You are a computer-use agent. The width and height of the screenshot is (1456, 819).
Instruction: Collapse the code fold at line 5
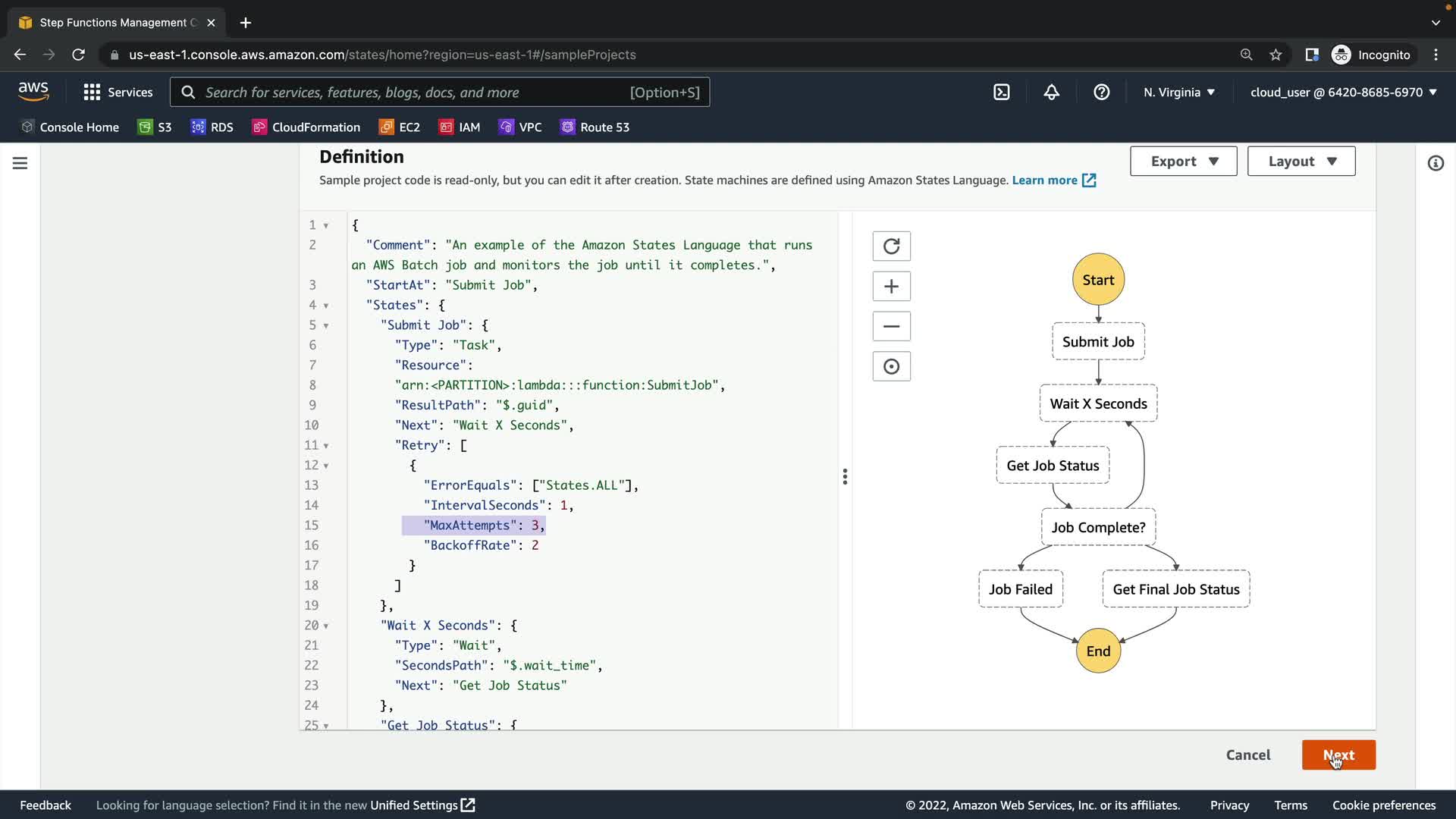[326, 326]
